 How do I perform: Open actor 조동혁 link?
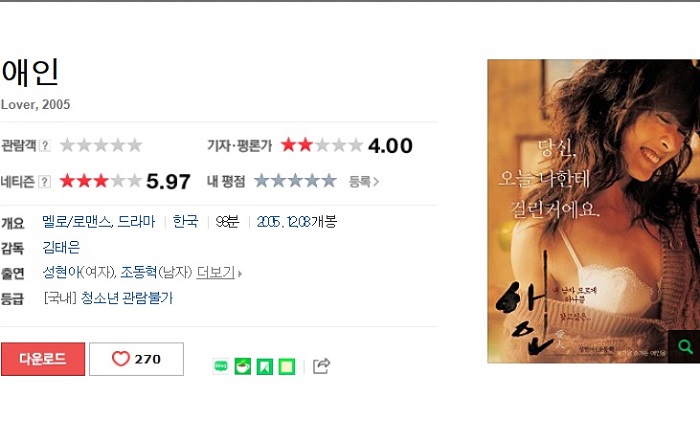pos(138,272)
